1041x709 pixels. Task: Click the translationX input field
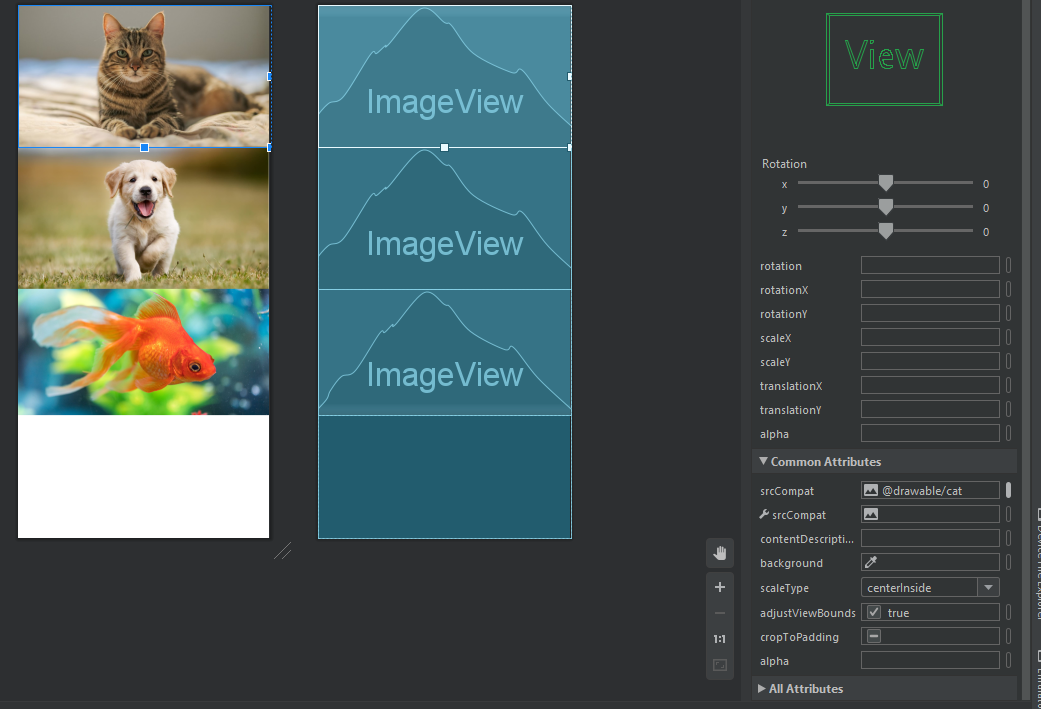[x=930, y=386]
